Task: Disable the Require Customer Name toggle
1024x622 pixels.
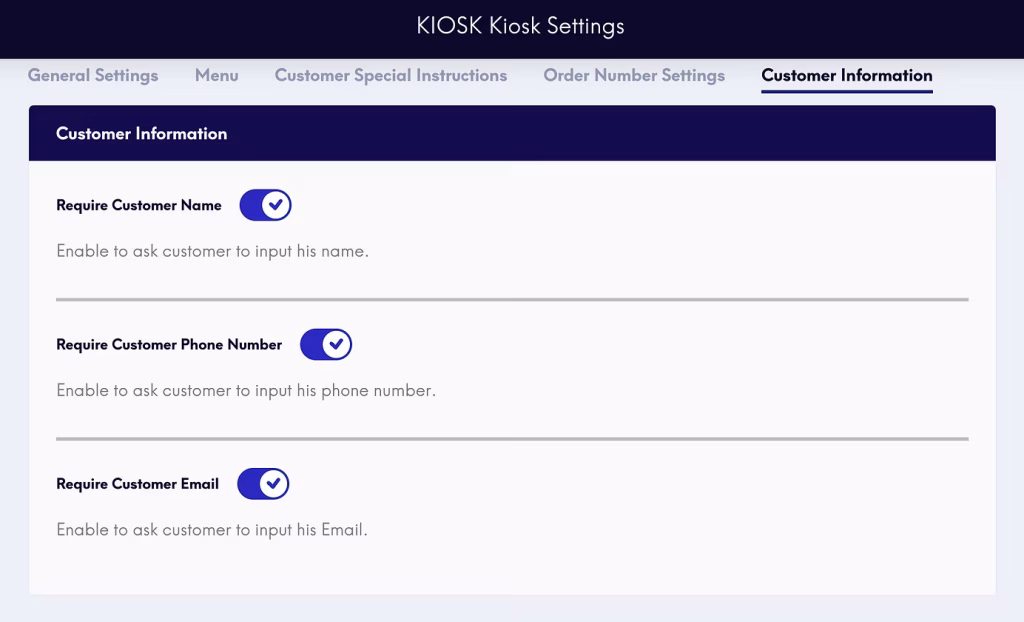Action: [265, 205]
